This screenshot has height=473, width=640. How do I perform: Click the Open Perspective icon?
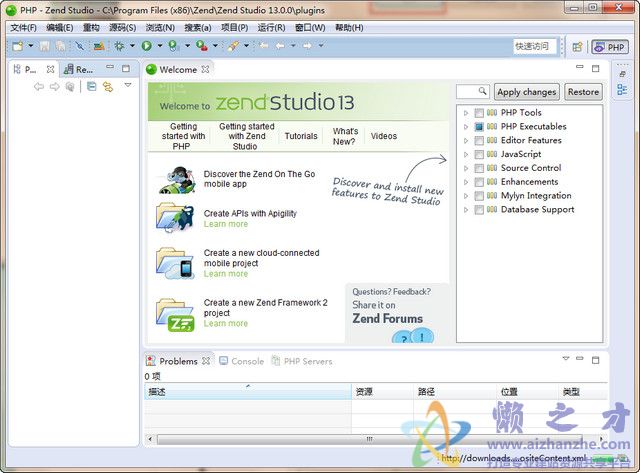[577, 47]
